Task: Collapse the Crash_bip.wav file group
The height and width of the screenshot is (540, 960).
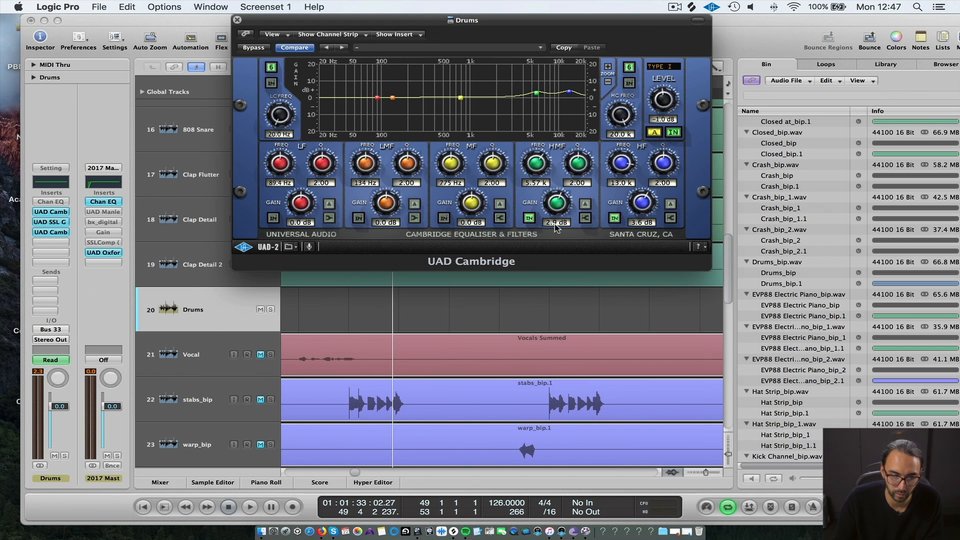Action: tap(746, 165)
